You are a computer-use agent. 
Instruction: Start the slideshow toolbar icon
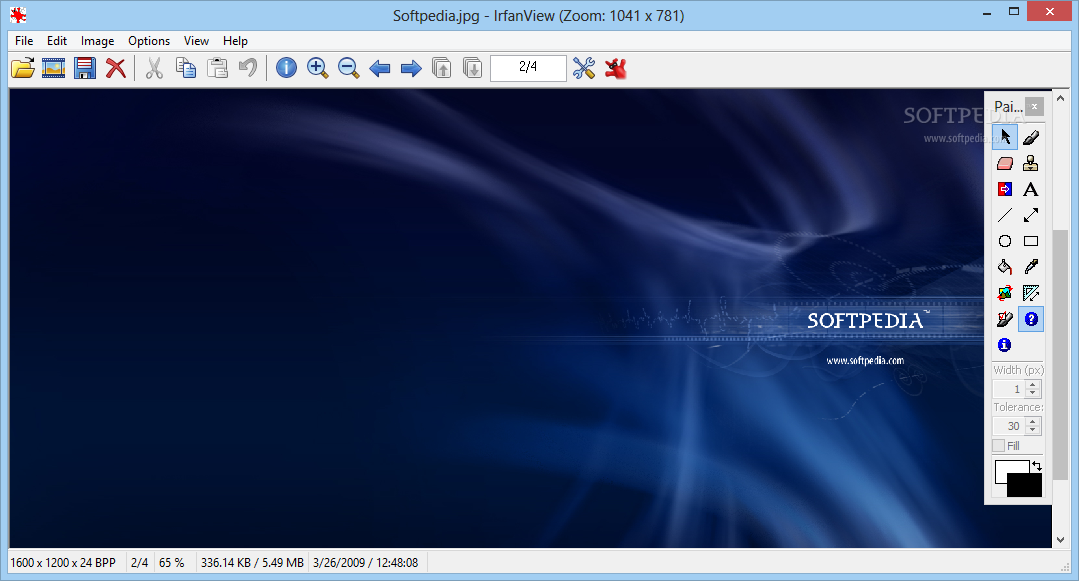point(54,68)
